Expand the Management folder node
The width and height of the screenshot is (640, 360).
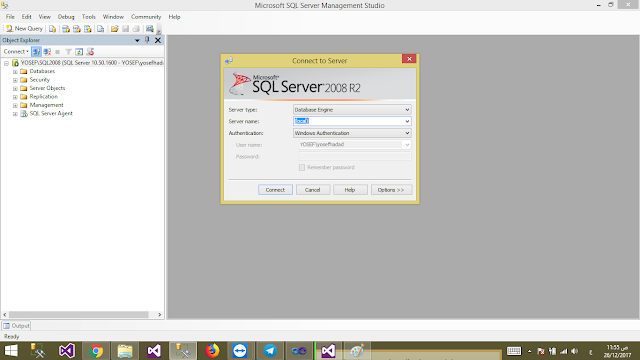[15, 105]
